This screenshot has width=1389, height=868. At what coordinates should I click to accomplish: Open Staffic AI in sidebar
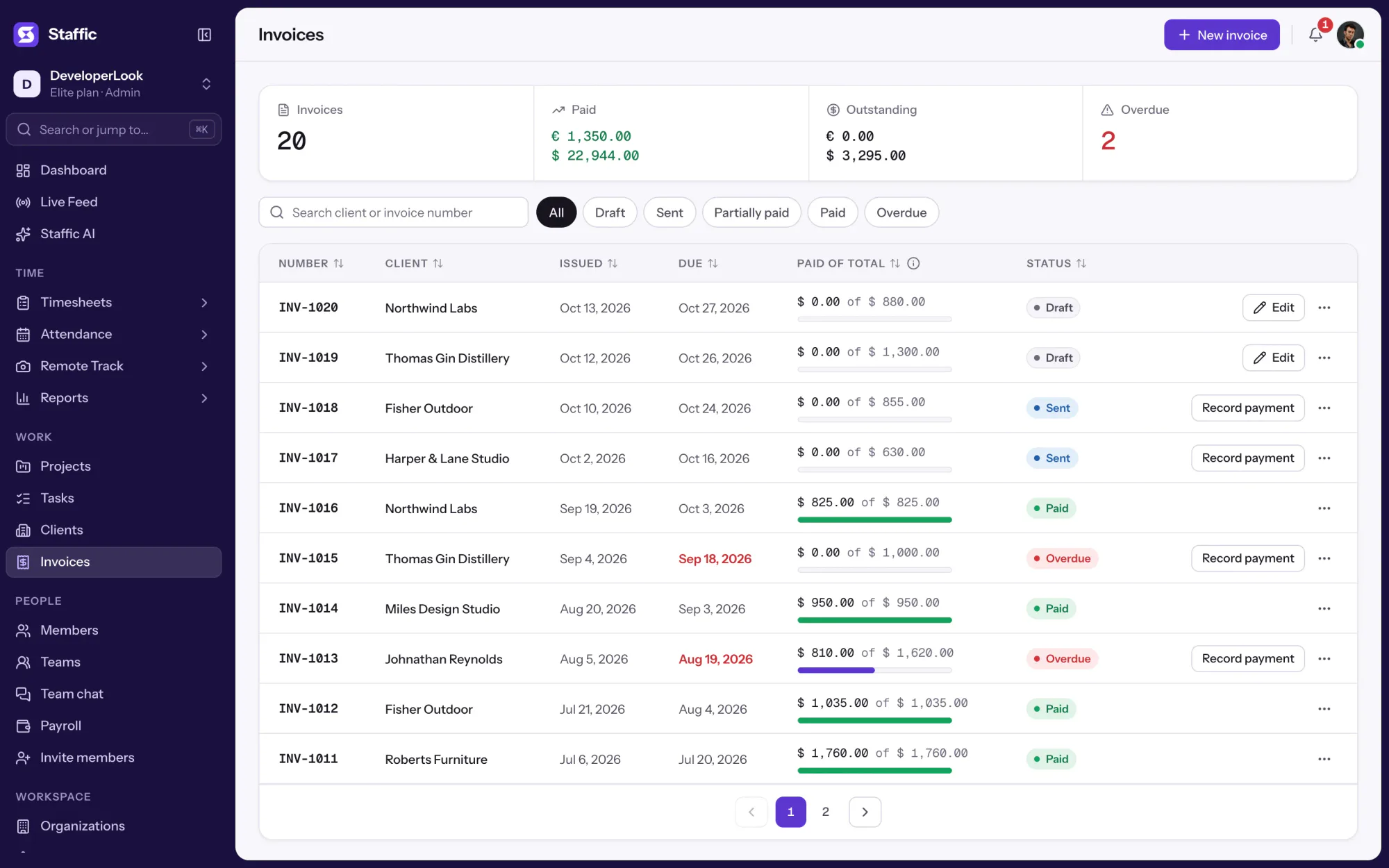coord(113,234)
